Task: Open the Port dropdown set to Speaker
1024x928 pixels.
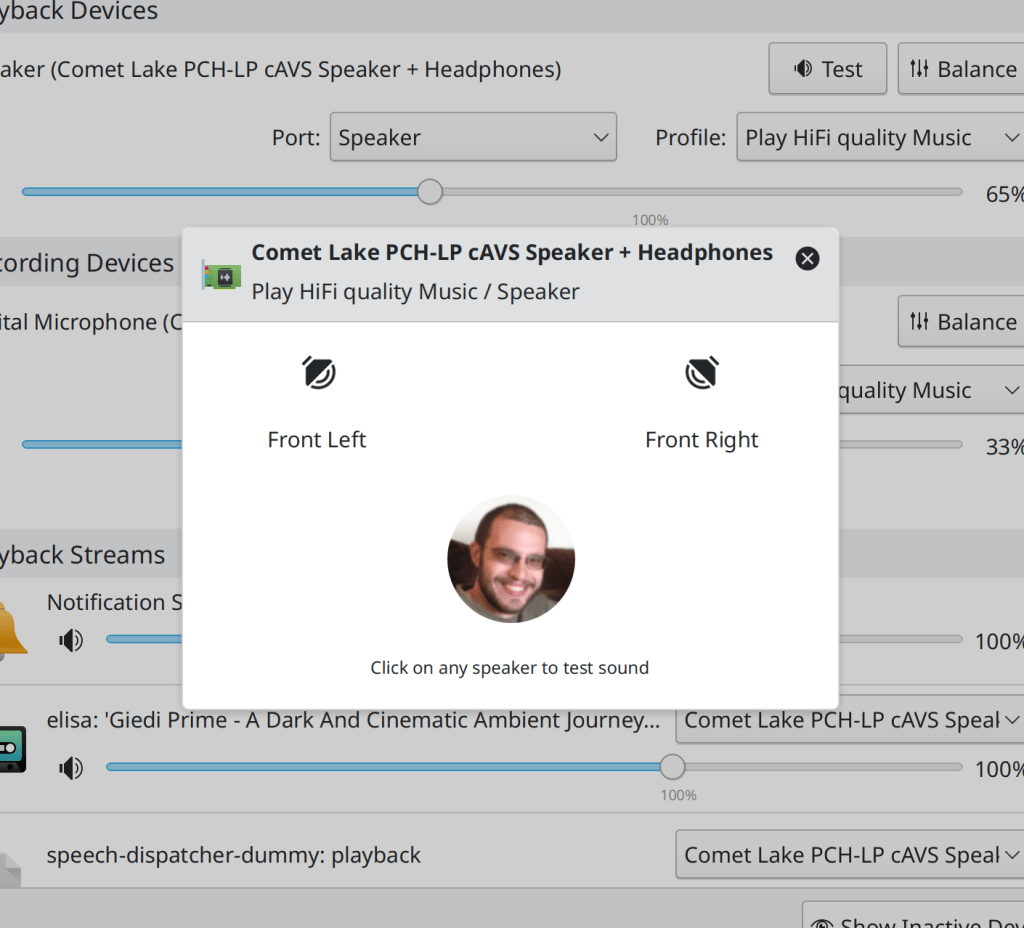Action: tap(473, 137)
